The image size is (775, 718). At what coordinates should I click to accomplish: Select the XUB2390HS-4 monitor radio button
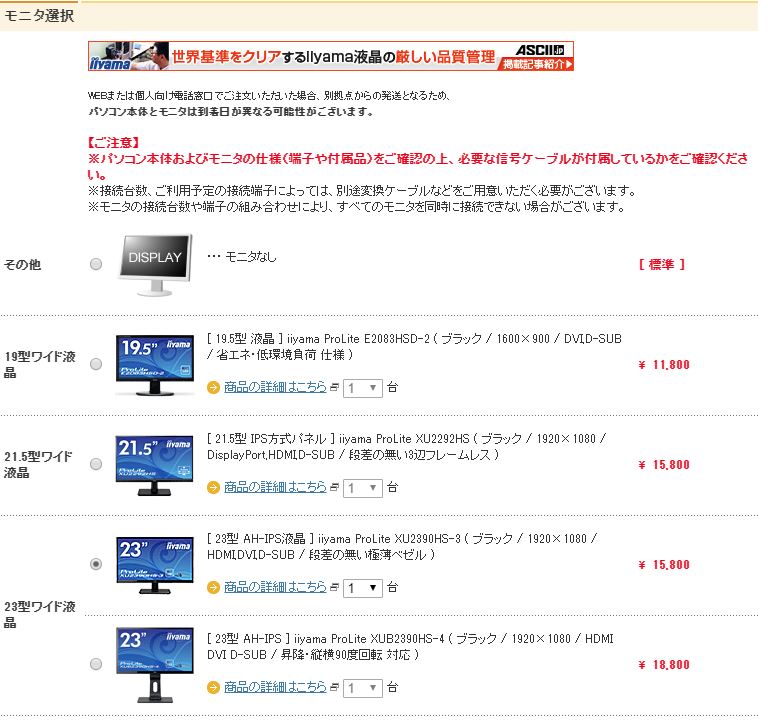click(x=96, y=664)
